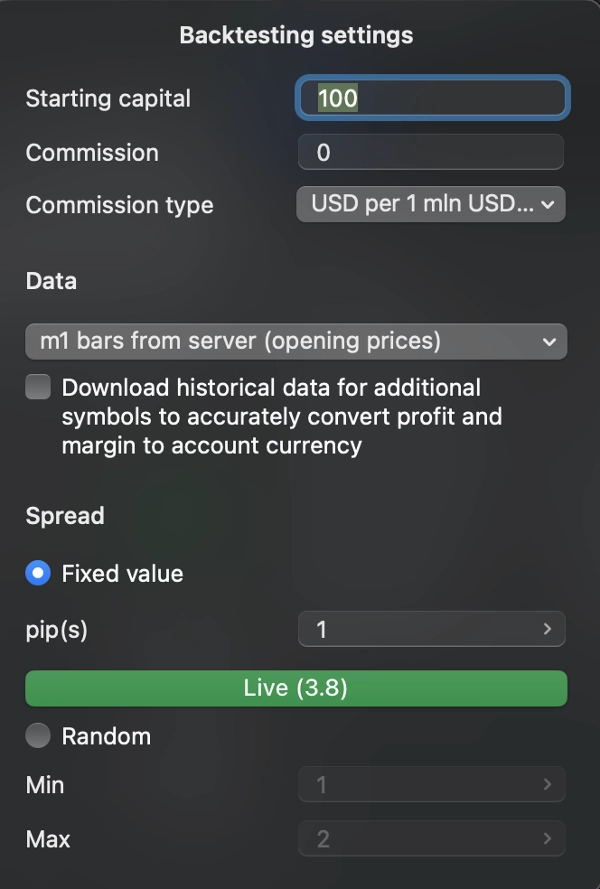The width and height of the screenshot is (600, 889).
Task: Click the Starting capital label text
Action: pos(108,98)
